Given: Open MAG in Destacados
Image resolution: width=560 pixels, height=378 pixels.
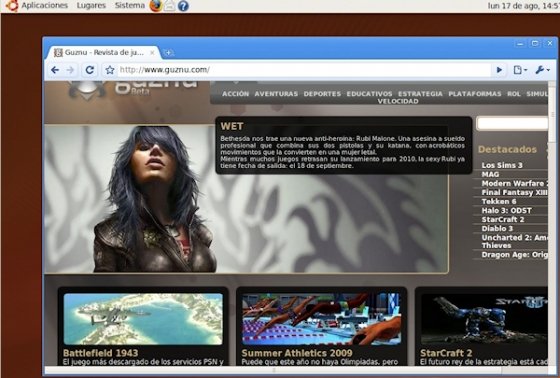Looking at the screenshot, I should [x=490, y=174].
